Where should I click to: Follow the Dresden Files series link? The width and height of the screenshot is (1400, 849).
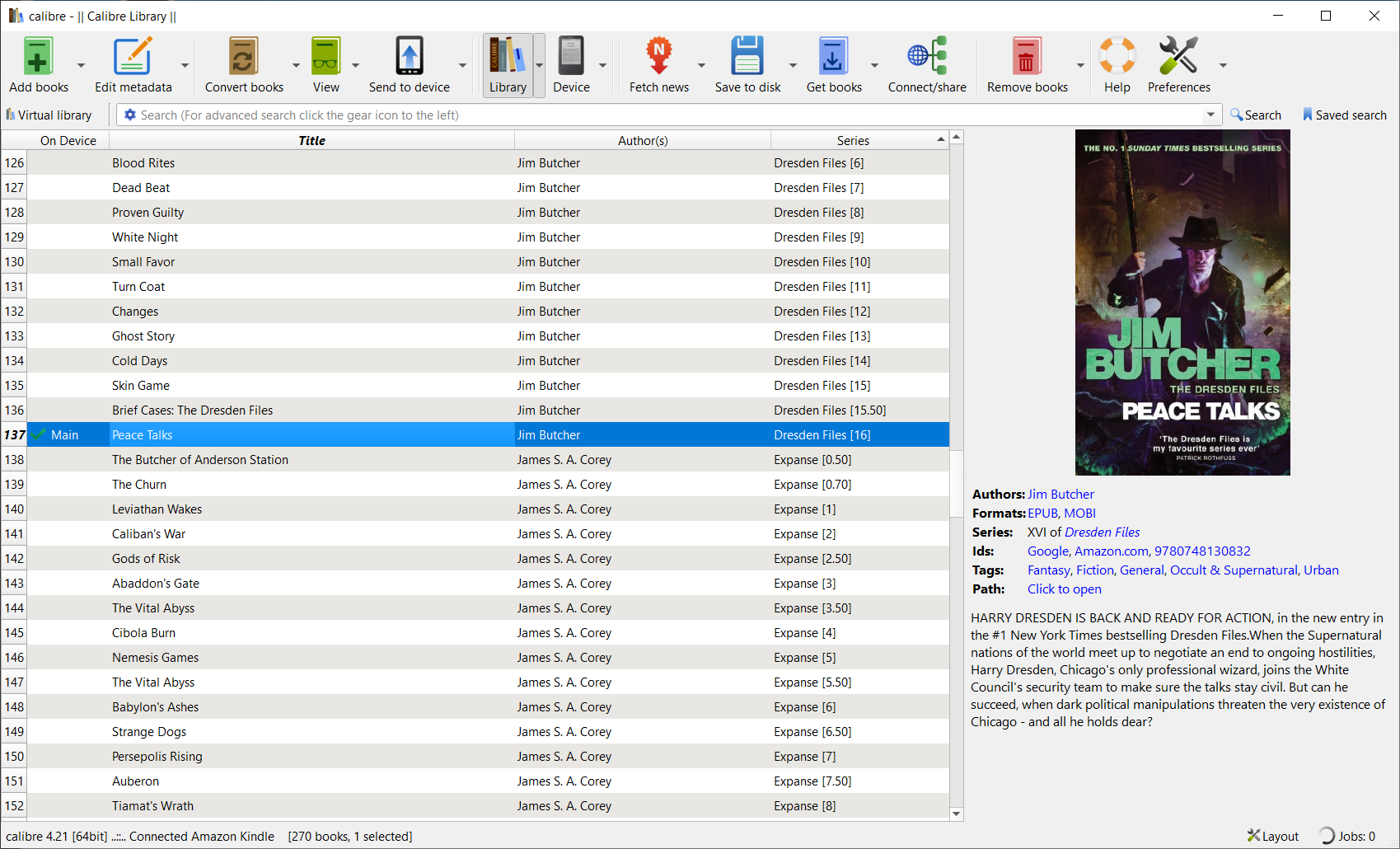click(x=1102, y=532)
